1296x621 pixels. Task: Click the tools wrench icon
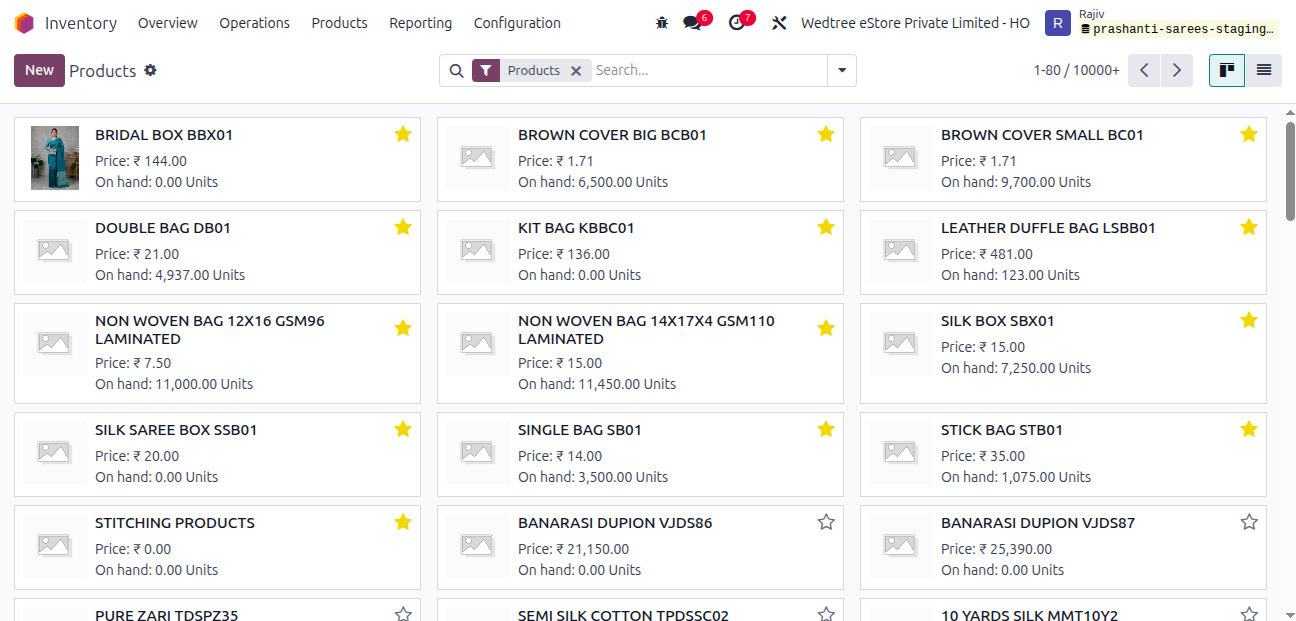tap(779, 23)
